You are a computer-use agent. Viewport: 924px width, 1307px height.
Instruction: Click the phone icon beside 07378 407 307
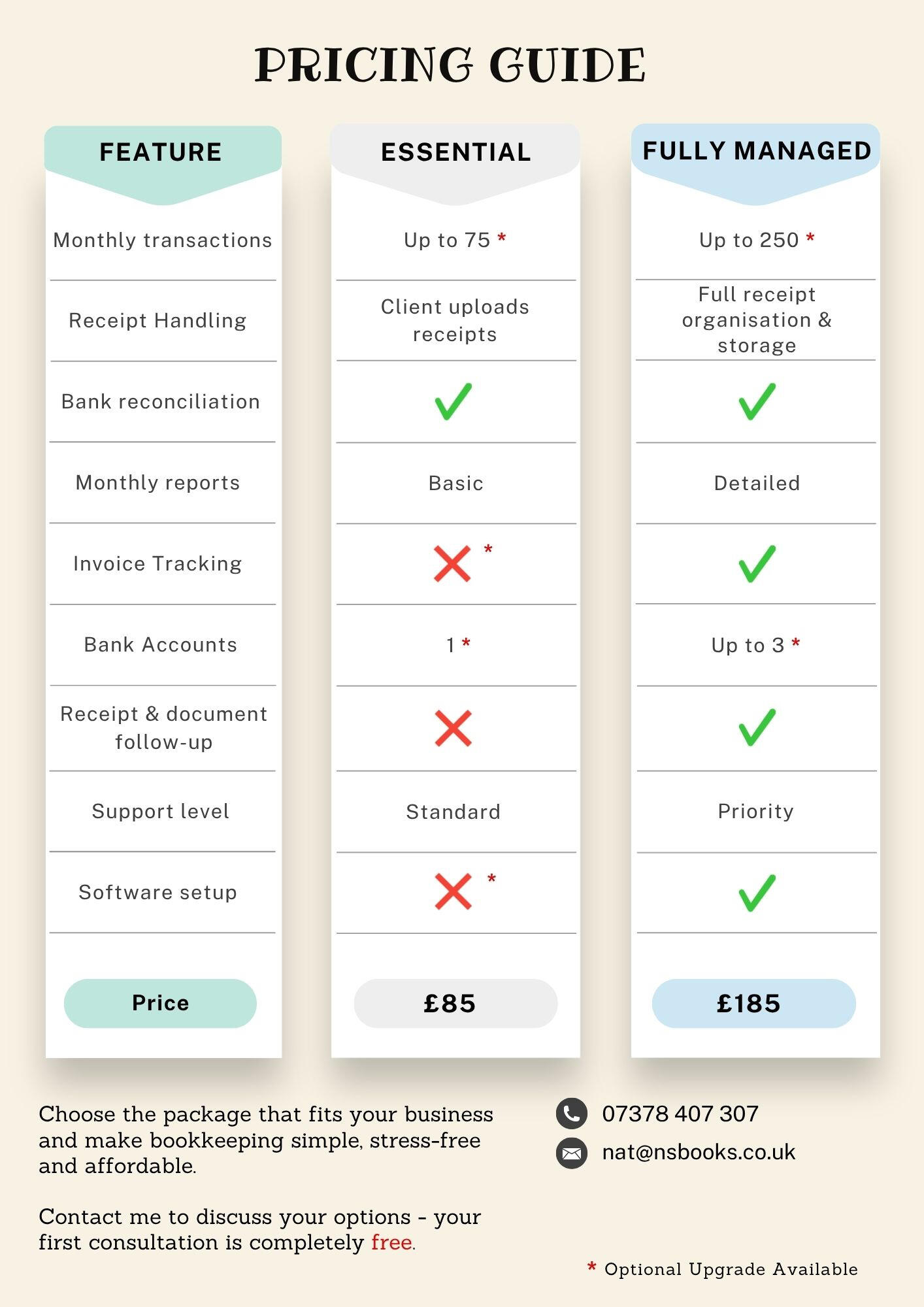pyautogui.click(x=572, y=1114)
